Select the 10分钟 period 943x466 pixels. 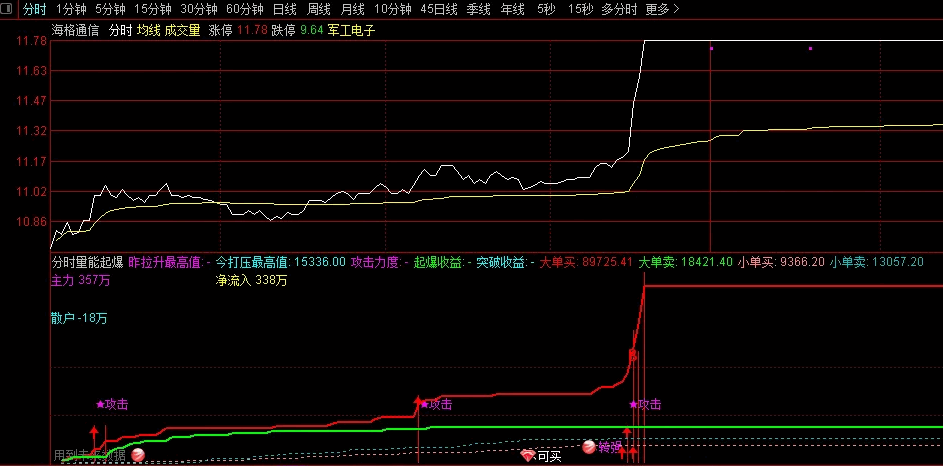pos(393,9)
